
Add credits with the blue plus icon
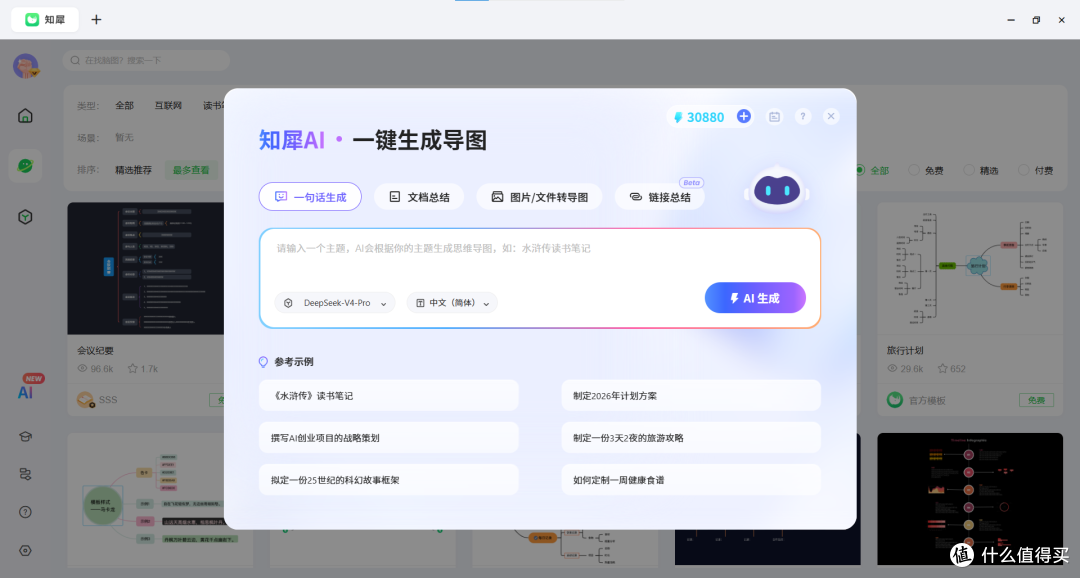click(743, 116)
